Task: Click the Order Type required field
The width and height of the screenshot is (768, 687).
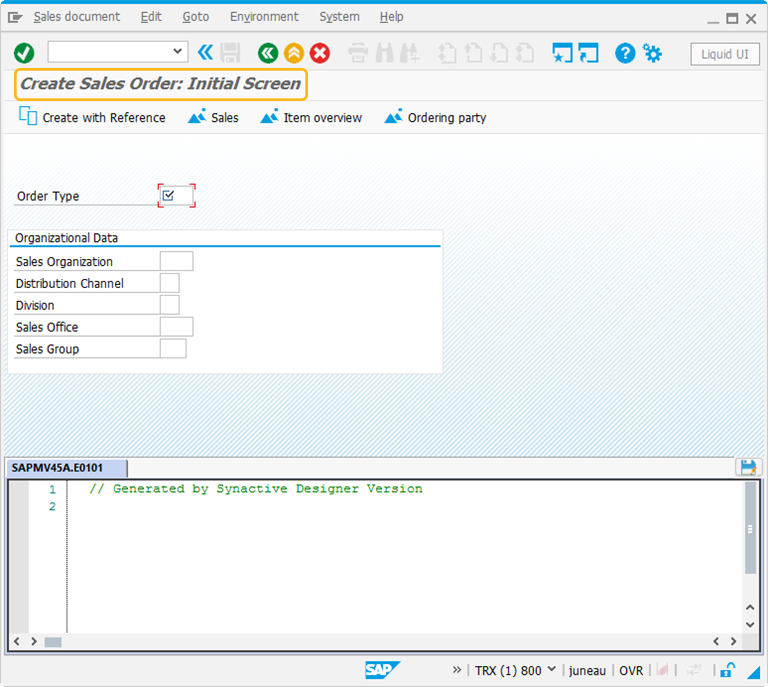Action: (176, 196)
